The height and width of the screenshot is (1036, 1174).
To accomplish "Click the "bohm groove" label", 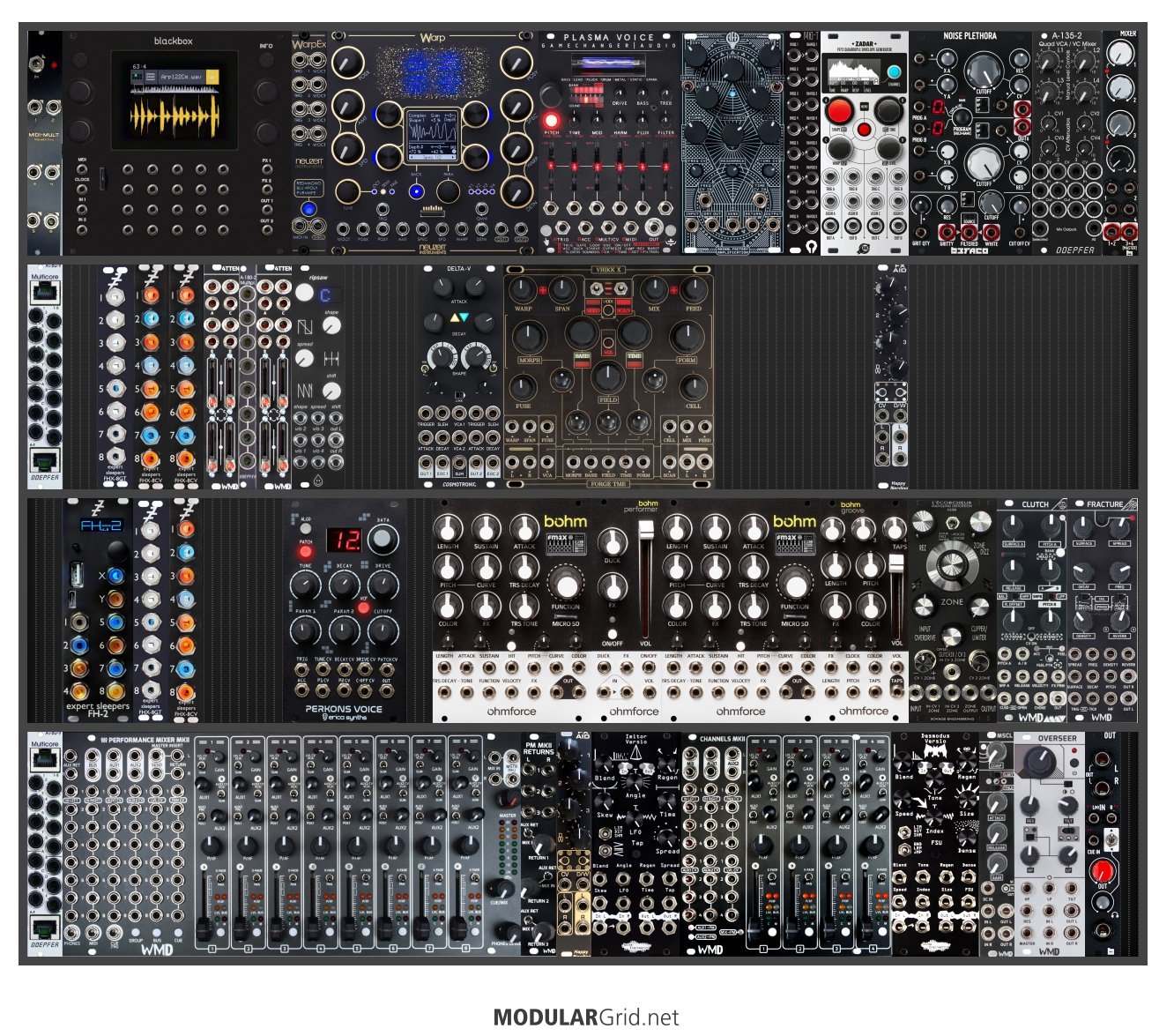I will pos(851,508).
